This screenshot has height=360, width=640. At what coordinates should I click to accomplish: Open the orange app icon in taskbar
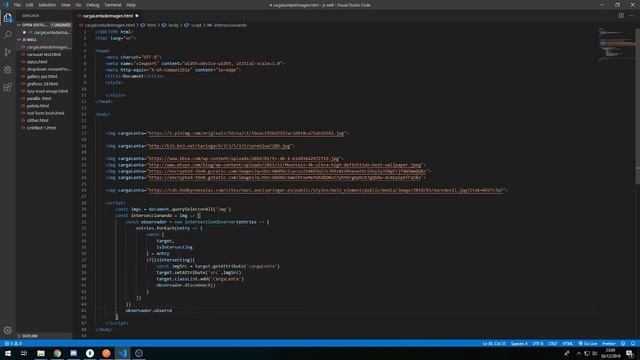point(106,353)
